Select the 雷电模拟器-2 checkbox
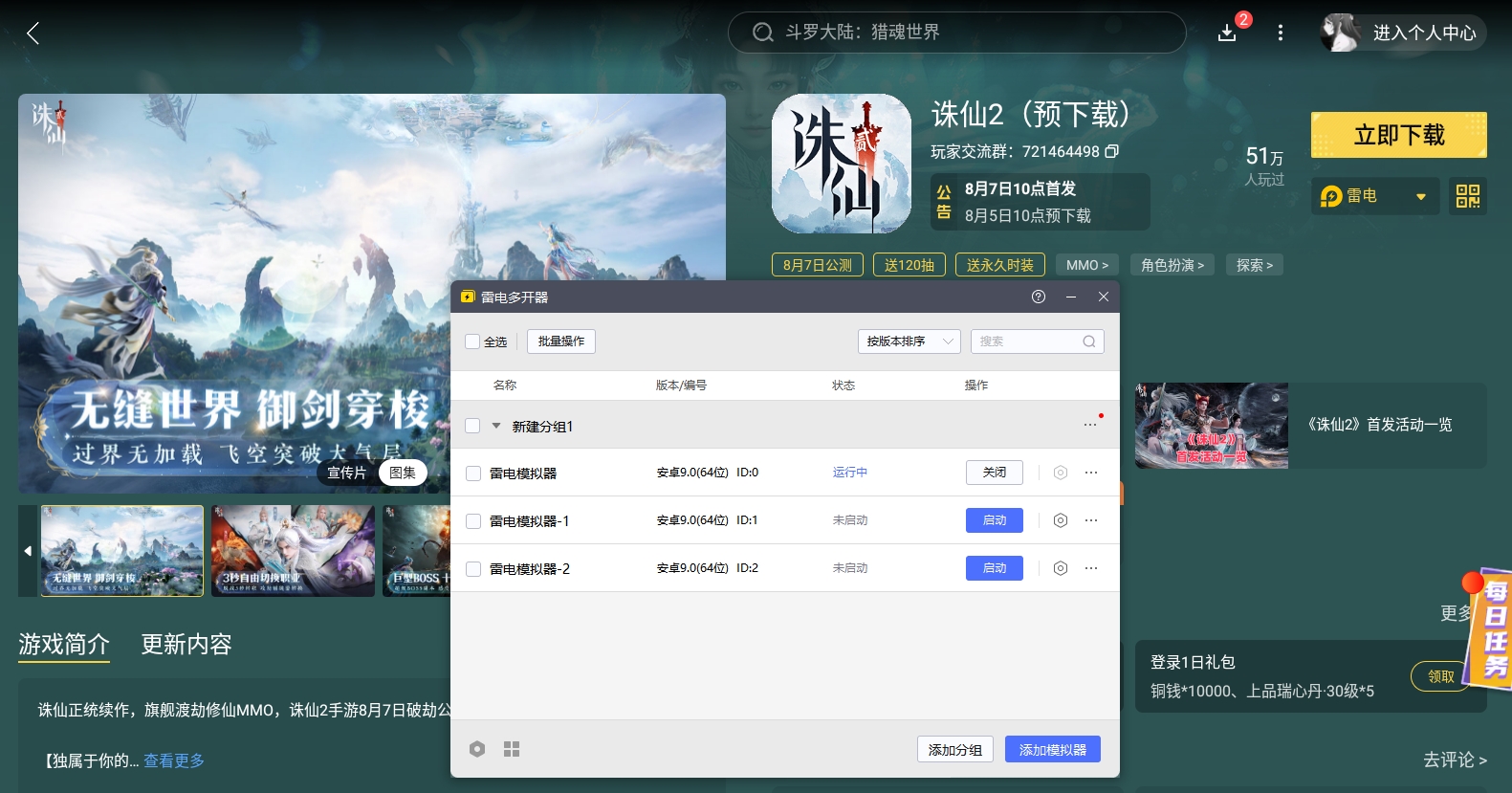This screenshot has width=1512, height=793. tap(473, 569)
